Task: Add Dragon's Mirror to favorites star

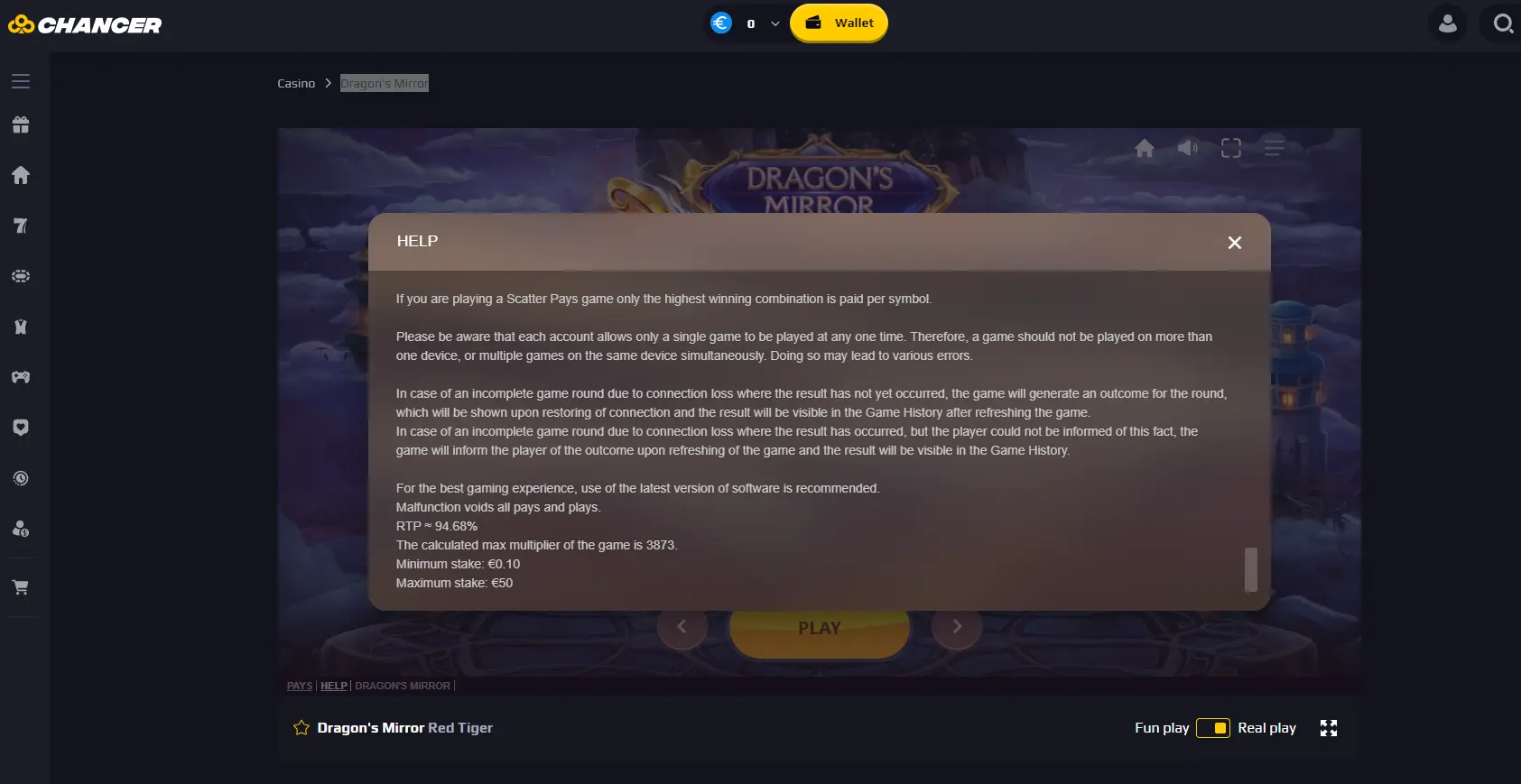Action: [x=301, y=728]
